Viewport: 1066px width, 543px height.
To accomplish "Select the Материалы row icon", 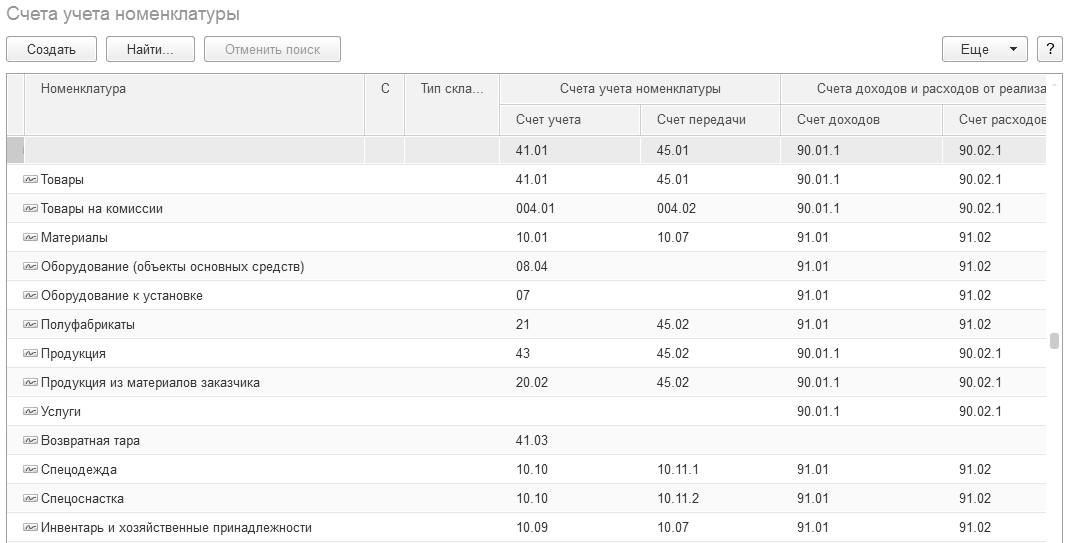I will pos(30,238).
